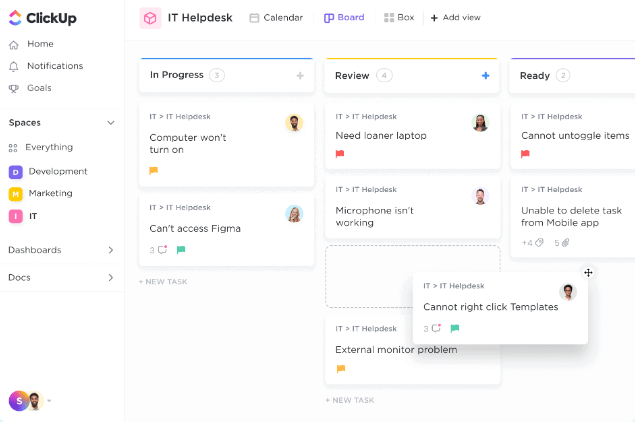This screenshot has width=635, height=422.
Task: Add task with plus in Review column
Action: click(485, 75)
